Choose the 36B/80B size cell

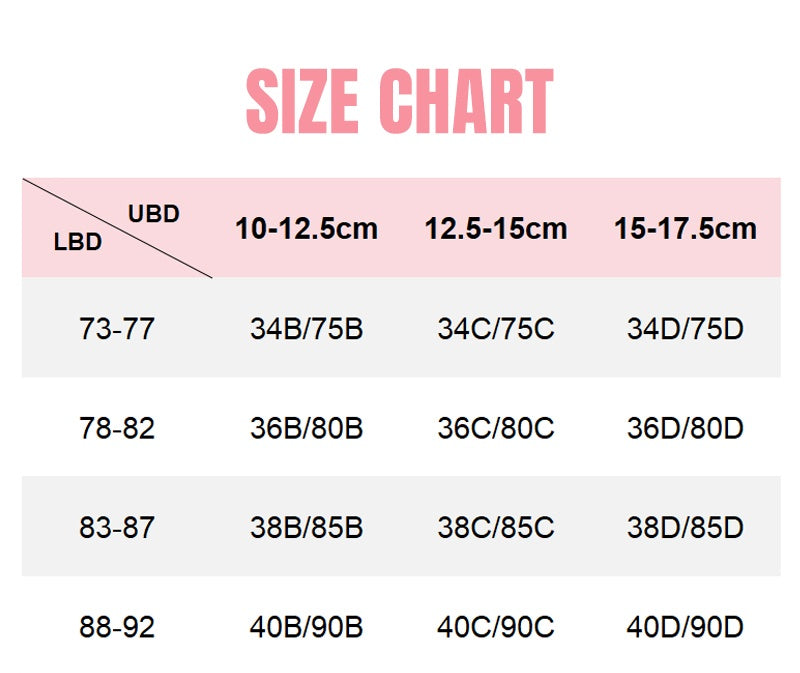click(x=306, y=428)
